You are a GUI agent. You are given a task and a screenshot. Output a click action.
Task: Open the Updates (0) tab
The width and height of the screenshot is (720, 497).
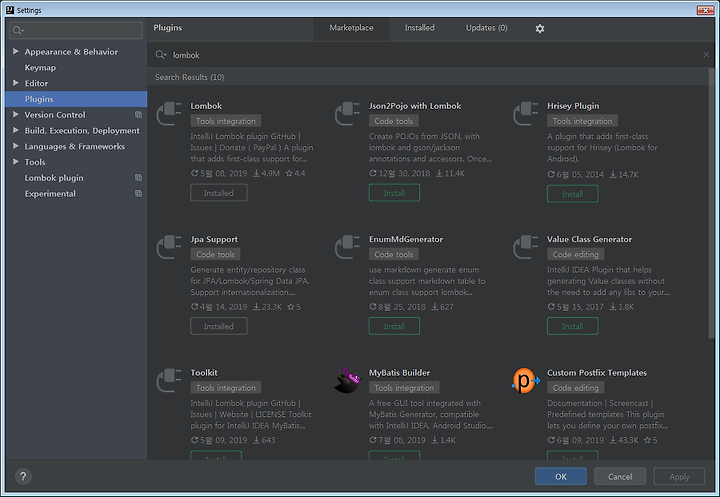click(486, 28)
